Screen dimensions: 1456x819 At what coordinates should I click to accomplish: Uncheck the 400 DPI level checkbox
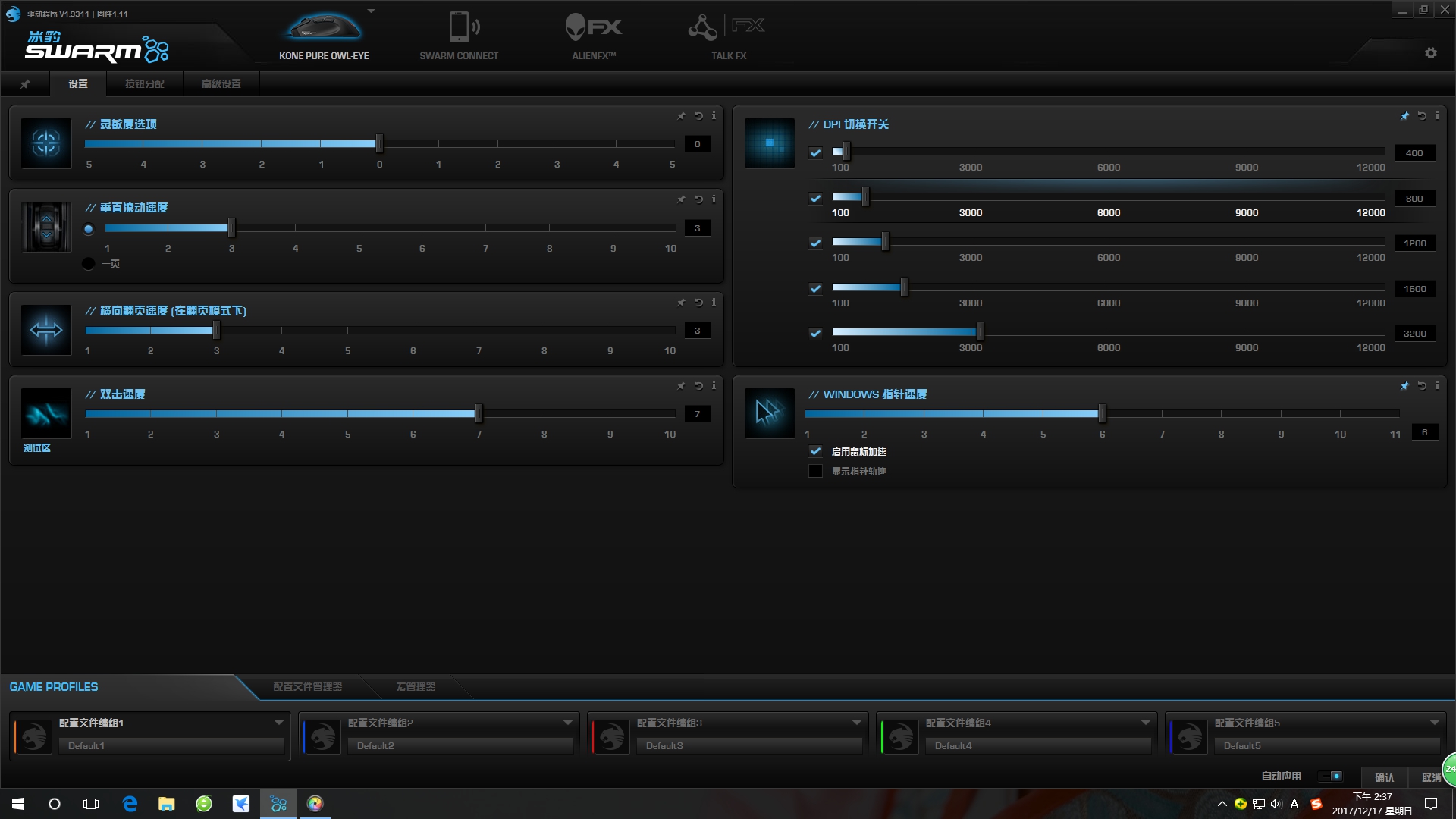(815, 152)
